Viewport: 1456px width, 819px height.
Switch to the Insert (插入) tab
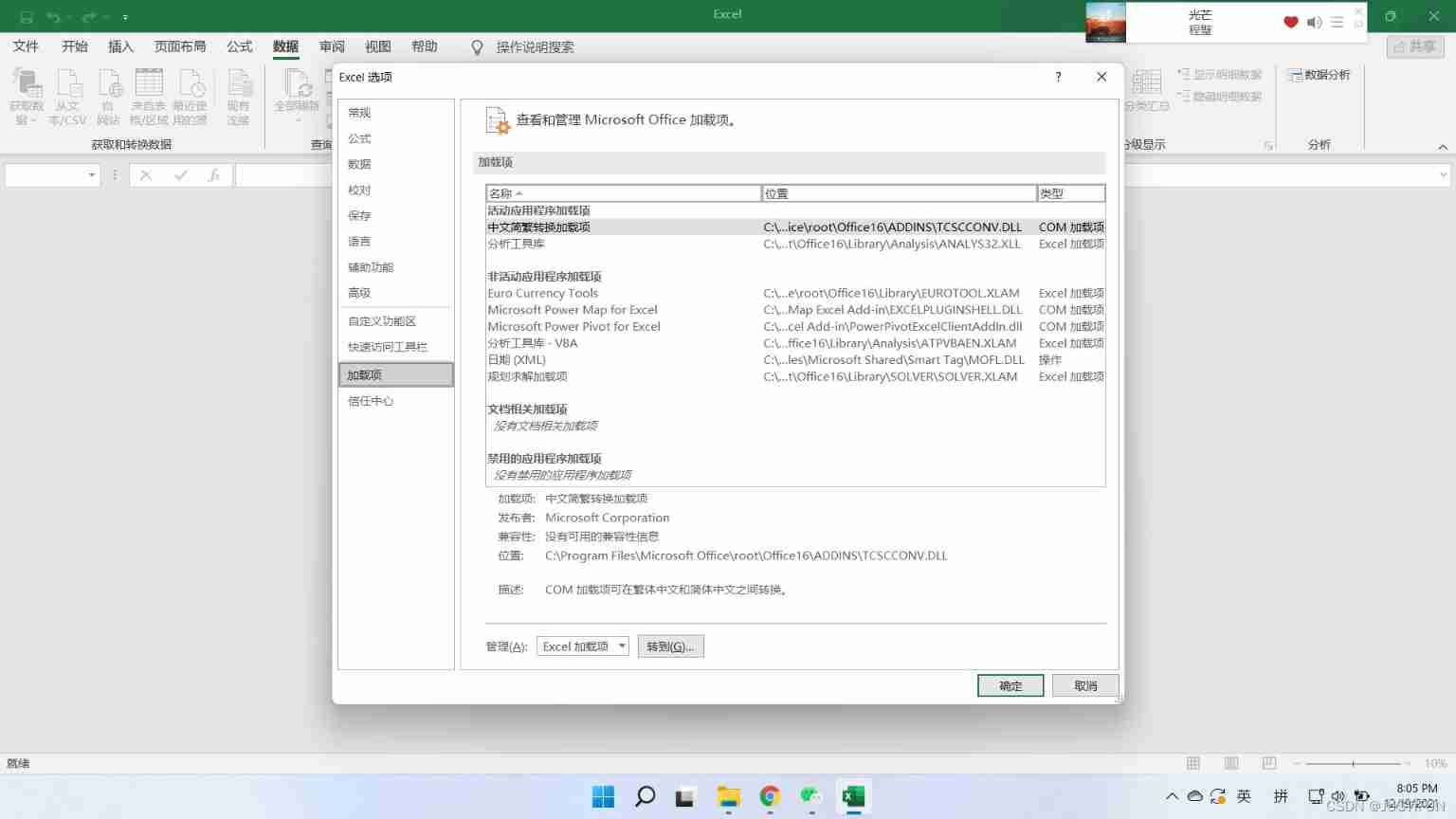coord(120,46)
